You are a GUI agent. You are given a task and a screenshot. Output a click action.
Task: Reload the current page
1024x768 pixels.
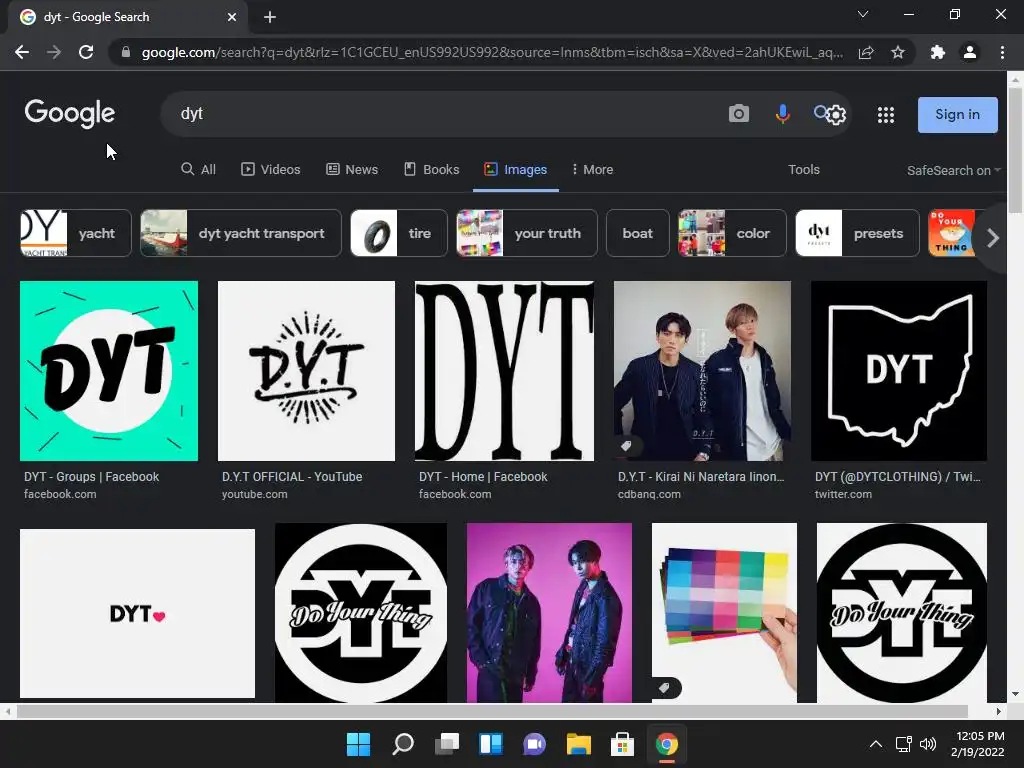point(86,52)
